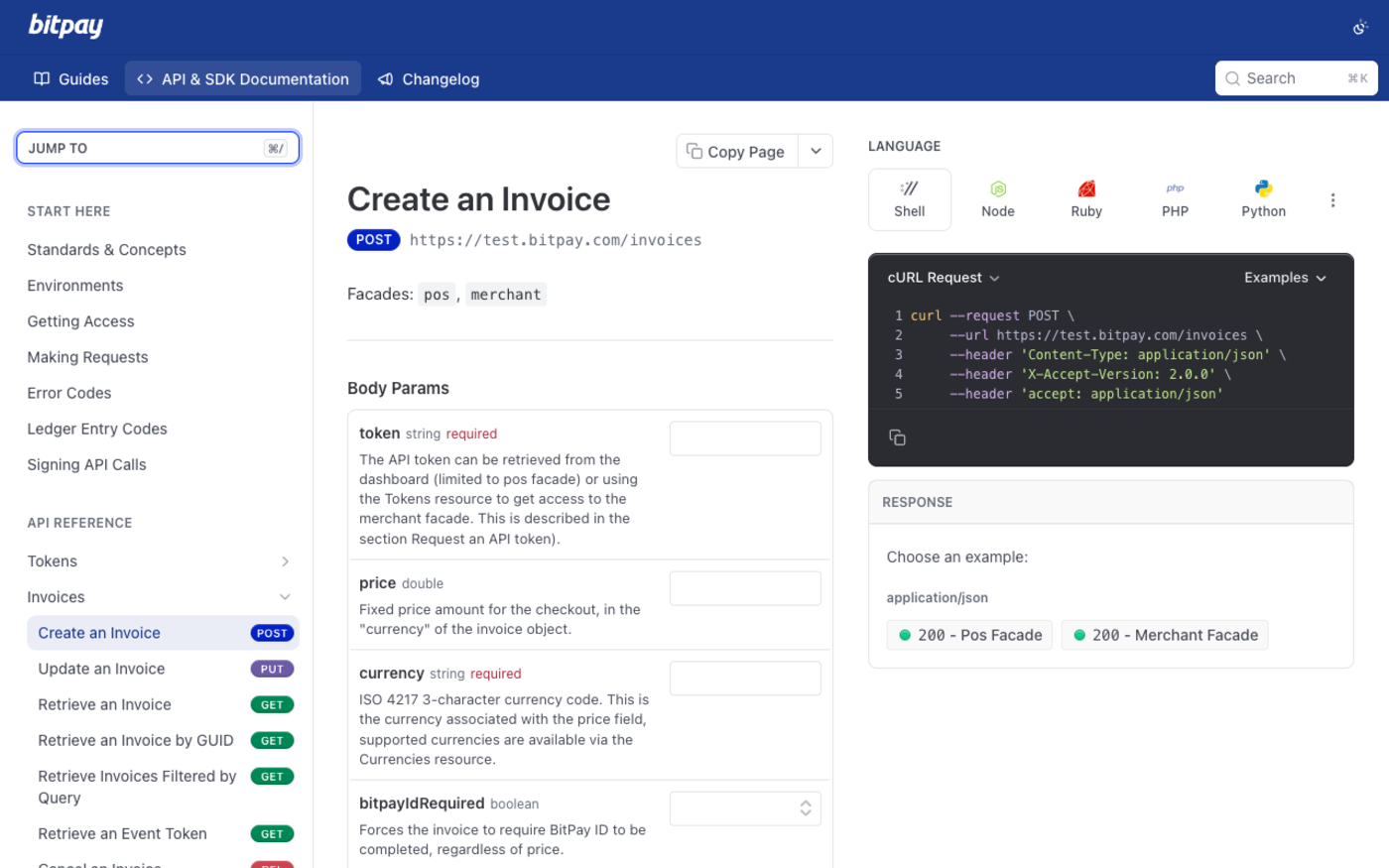Open Error Codes page
Screen dimensions: 1389x868
[x=69, y=393]
